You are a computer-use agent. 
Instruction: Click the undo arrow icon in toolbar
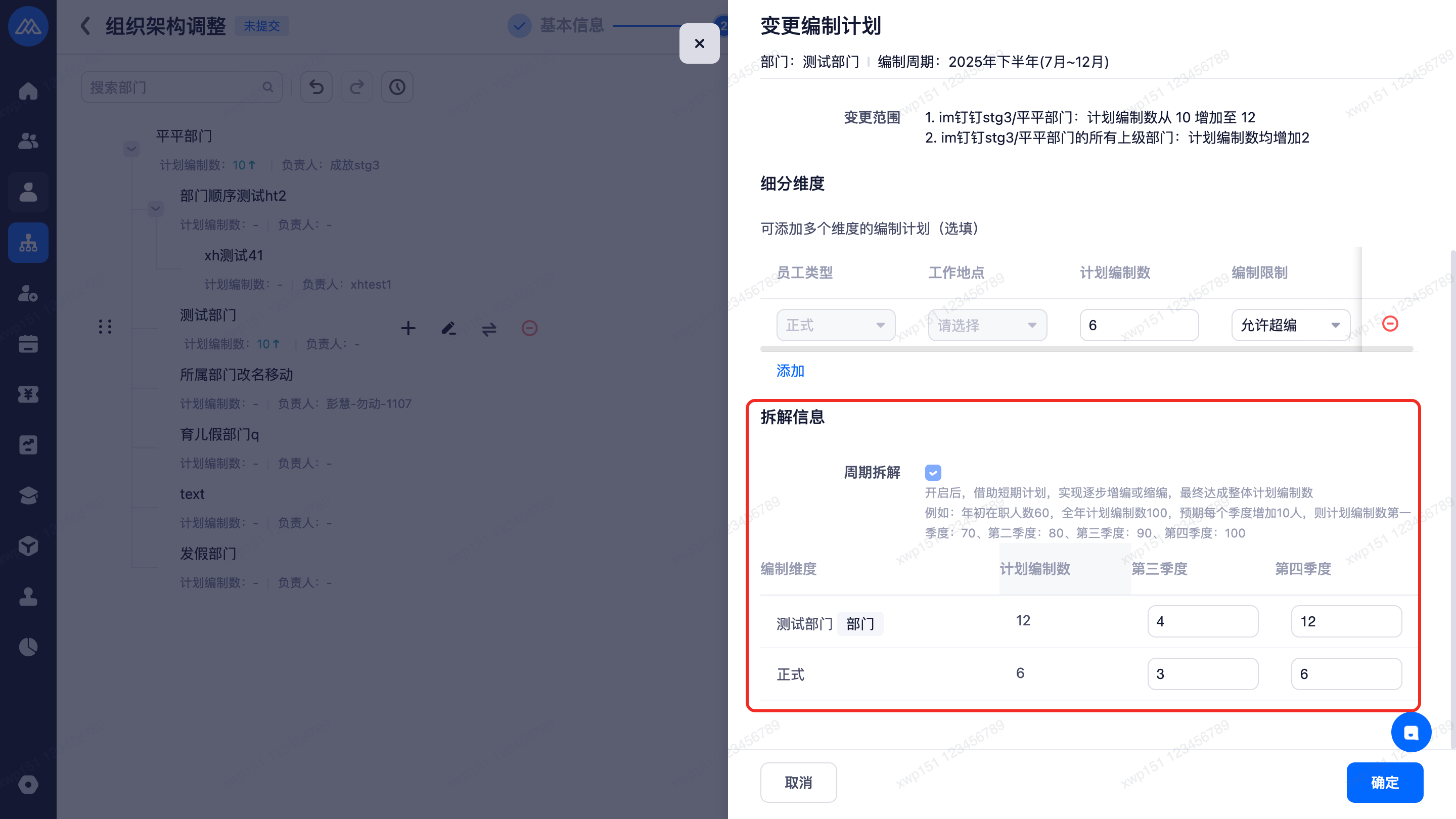(316, 87)
